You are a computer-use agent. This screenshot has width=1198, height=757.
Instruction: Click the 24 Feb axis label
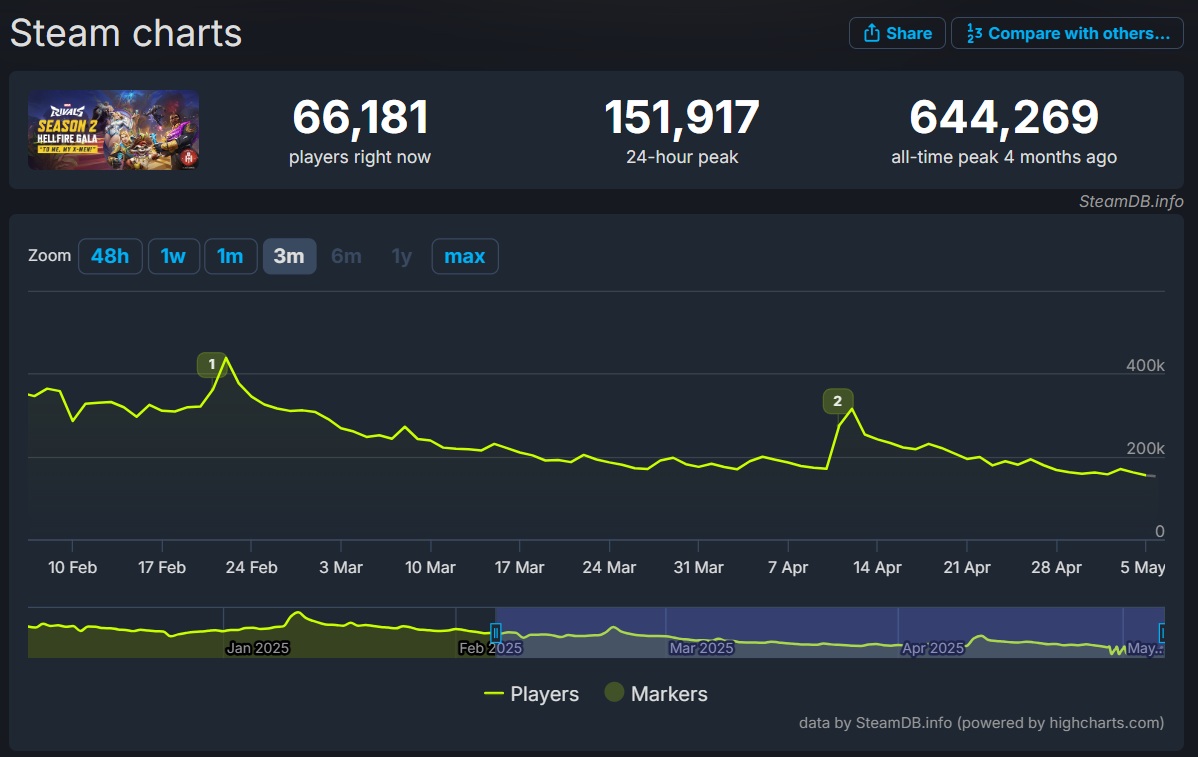click(251, 568)
